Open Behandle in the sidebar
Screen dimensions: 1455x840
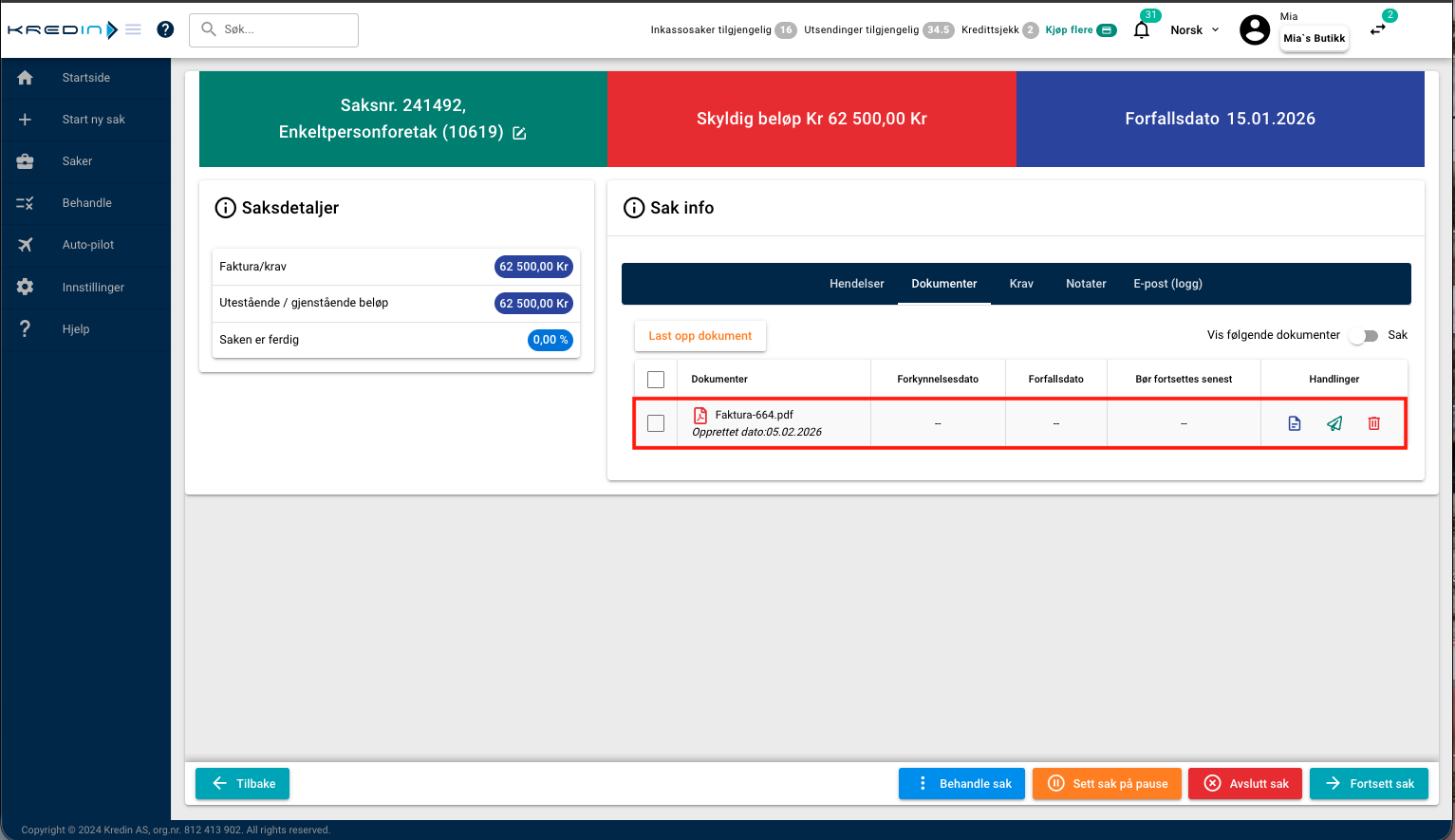(x=85, y=203)
